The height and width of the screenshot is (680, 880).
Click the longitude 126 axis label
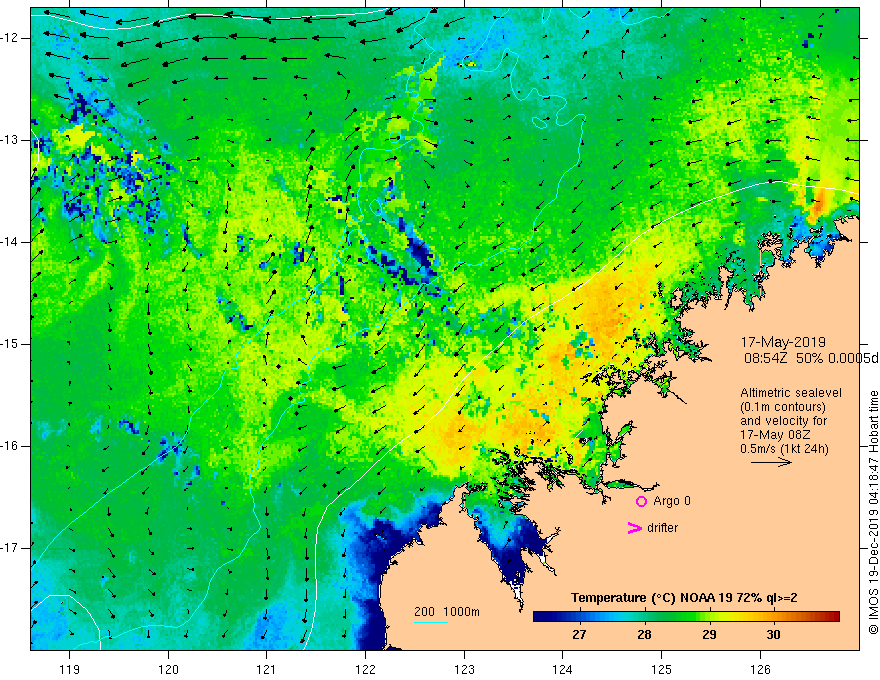click(760, 669)
